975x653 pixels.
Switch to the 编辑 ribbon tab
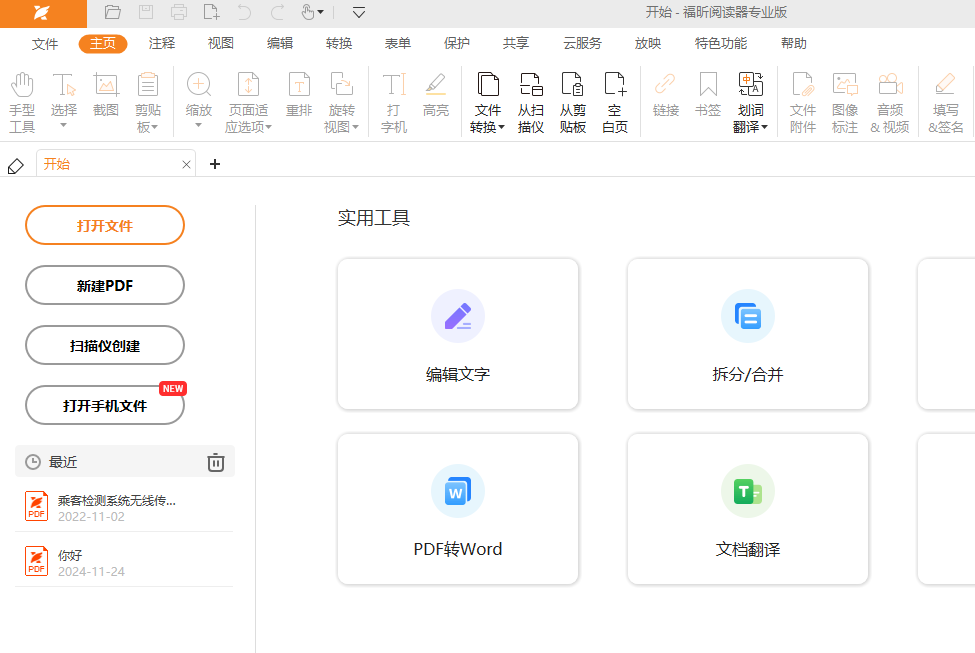[280, 44]
